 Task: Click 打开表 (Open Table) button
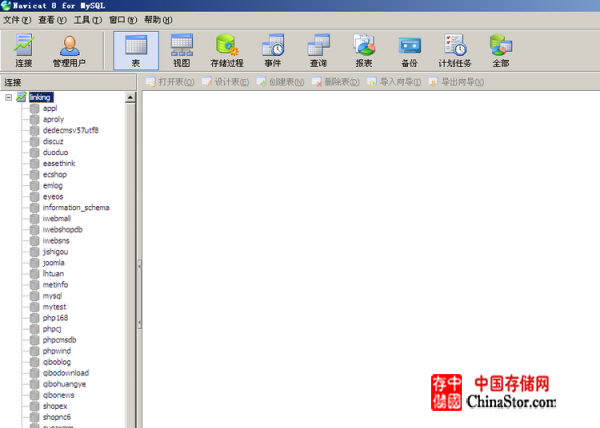(170, 82)
